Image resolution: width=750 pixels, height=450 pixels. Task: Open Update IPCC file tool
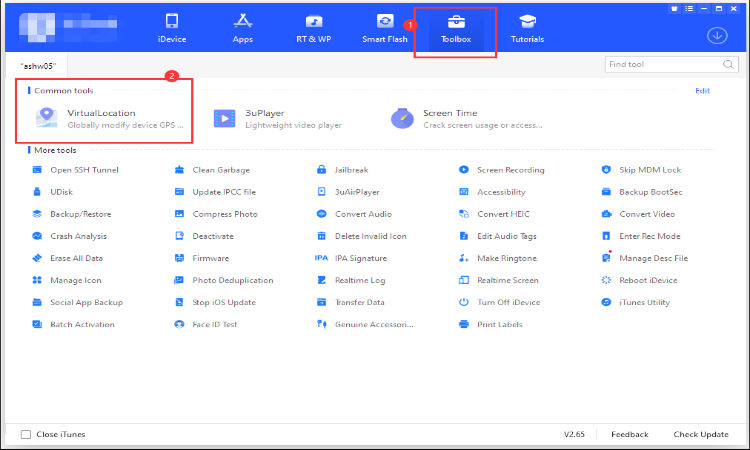coord(215,192)
